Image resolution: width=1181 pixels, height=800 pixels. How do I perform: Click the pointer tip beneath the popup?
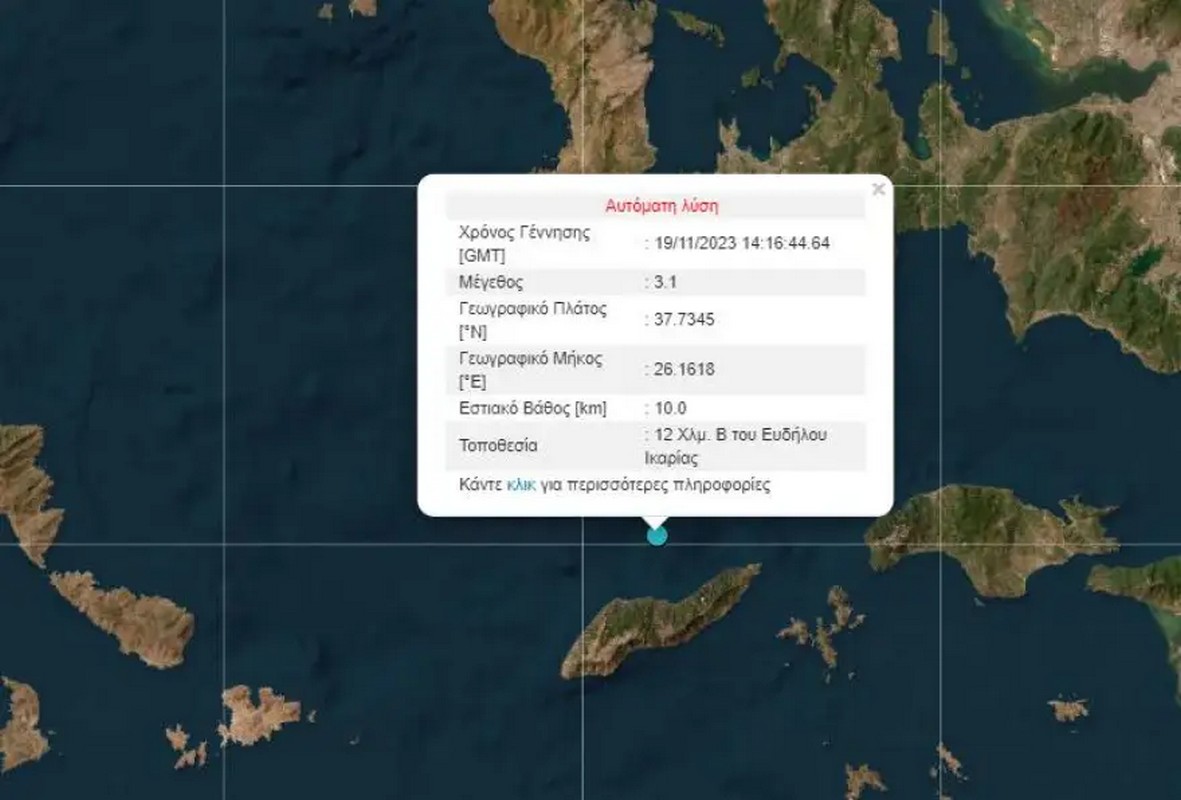coord(655,522)
